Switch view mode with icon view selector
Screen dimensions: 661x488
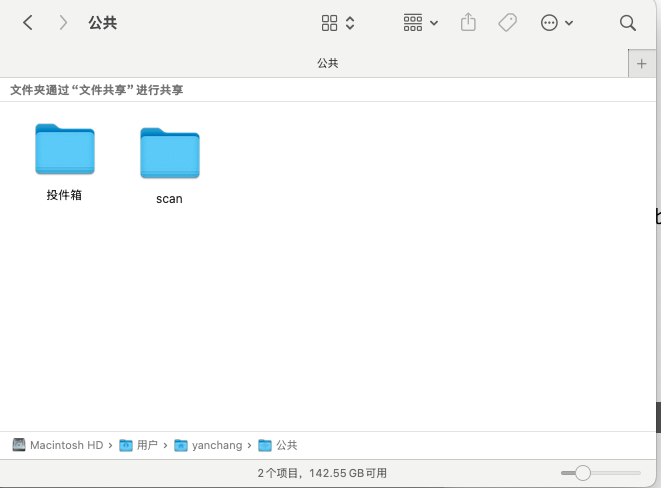339,22
